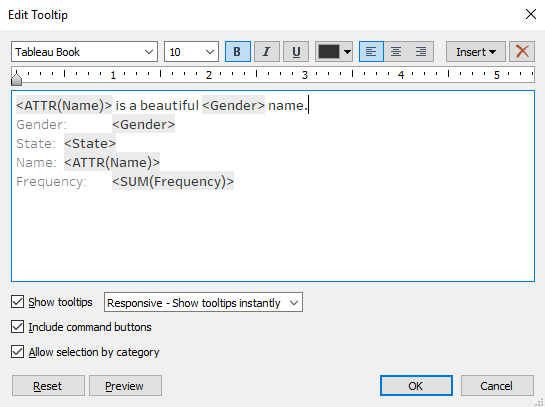Toggle Italic formatting button
The image size is (545, 407).
coord(267,52)
